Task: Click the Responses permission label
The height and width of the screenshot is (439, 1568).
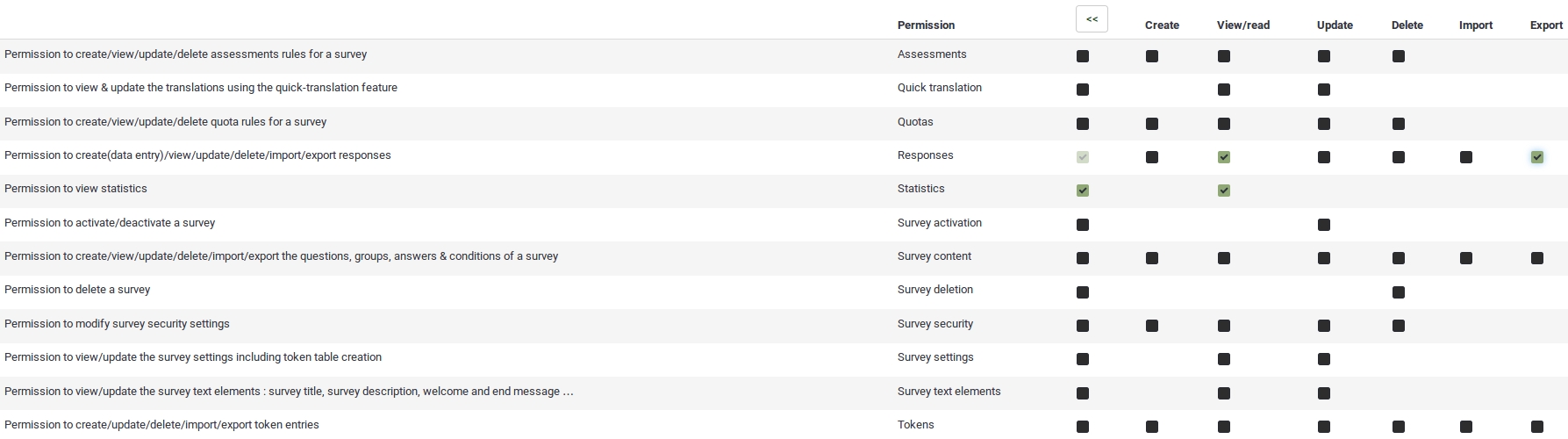Action: pyautogui.click(x=925, y=155)
